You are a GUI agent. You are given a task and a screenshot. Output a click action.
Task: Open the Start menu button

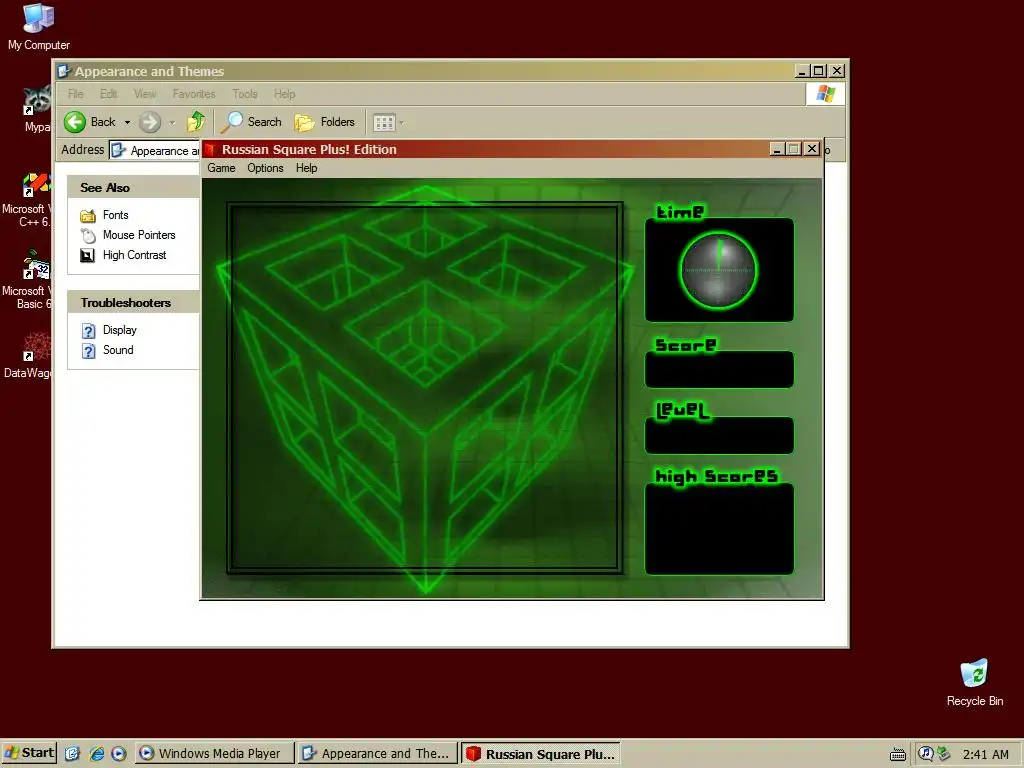pyautogui.click(x=29, y=753)
